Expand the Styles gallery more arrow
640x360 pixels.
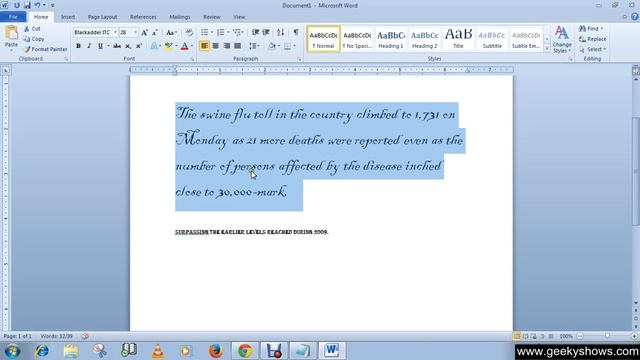(547, 49)
